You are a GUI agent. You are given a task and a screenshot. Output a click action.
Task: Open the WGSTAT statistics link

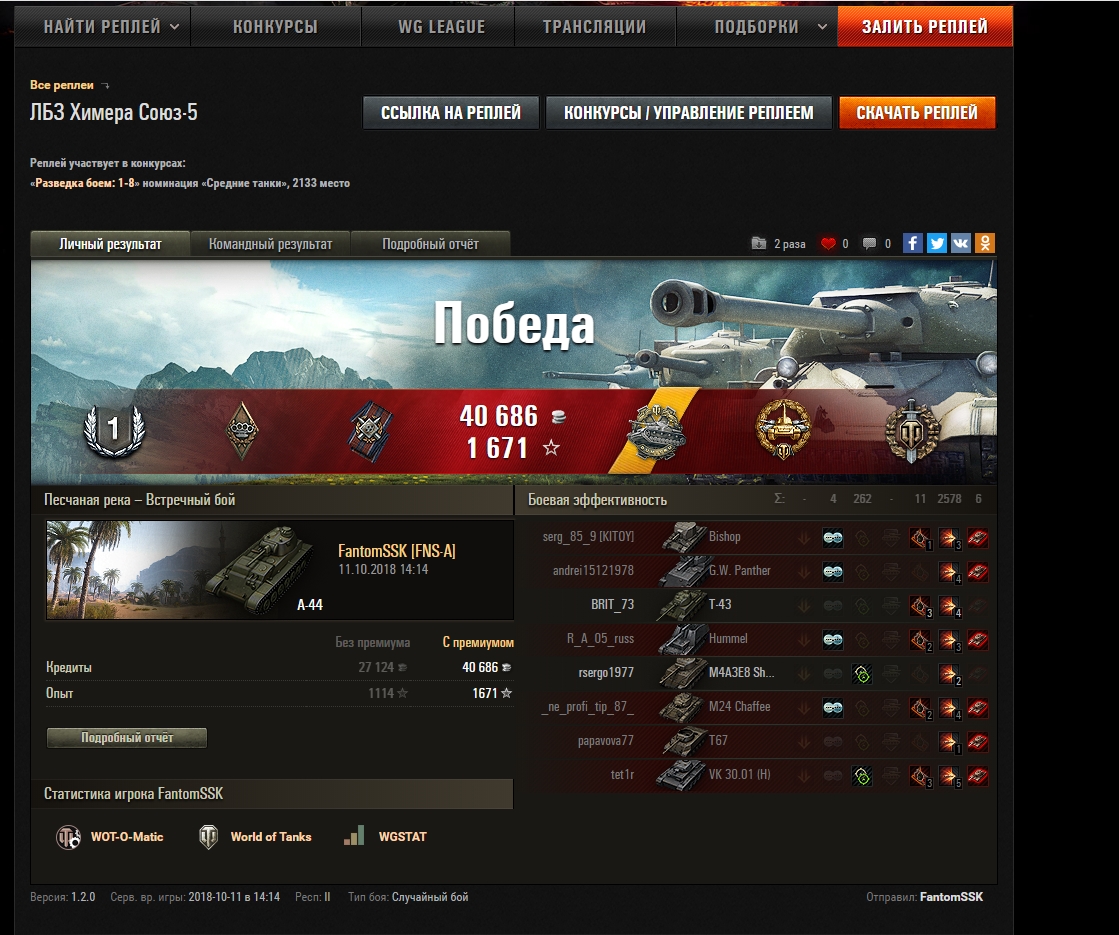(x=402, y=837)
